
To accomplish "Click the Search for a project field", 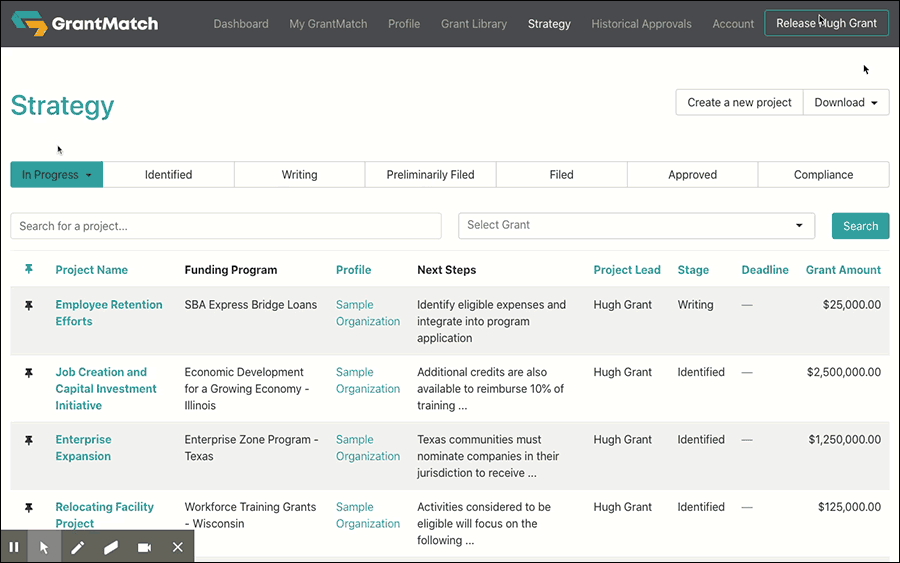I will pyautogui.click(x=225, y=226).
